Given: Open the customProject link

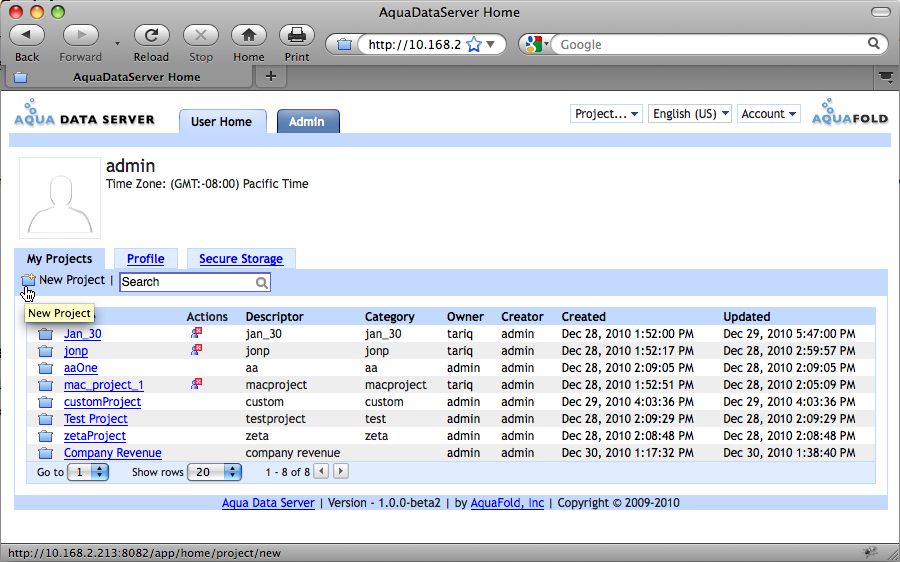Looking at the screenshot, I should click(x=102, y=402).
